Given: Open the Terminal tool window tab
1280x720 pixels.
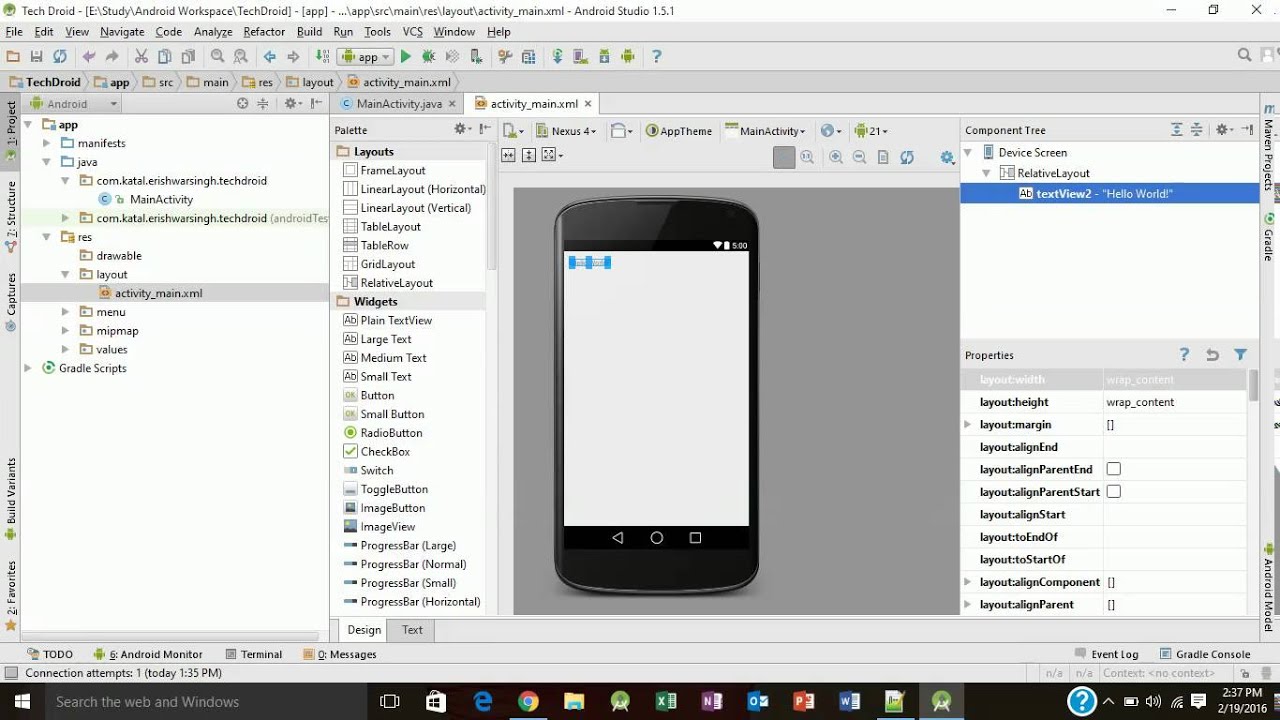Looking at the screenshot, I should pyautogui.click(x=254, y=654).
